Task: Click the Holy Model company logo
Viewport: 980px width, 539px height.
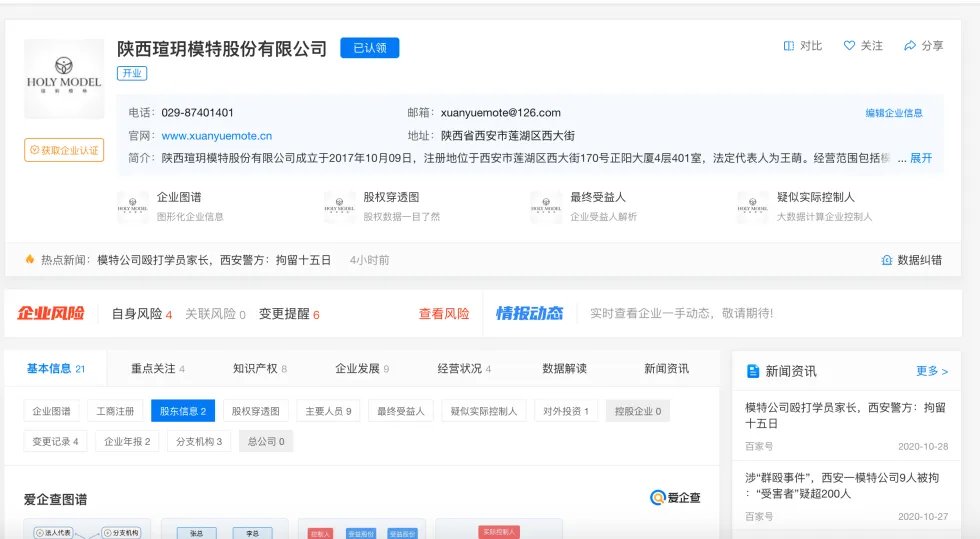Action: pos(64,79)
